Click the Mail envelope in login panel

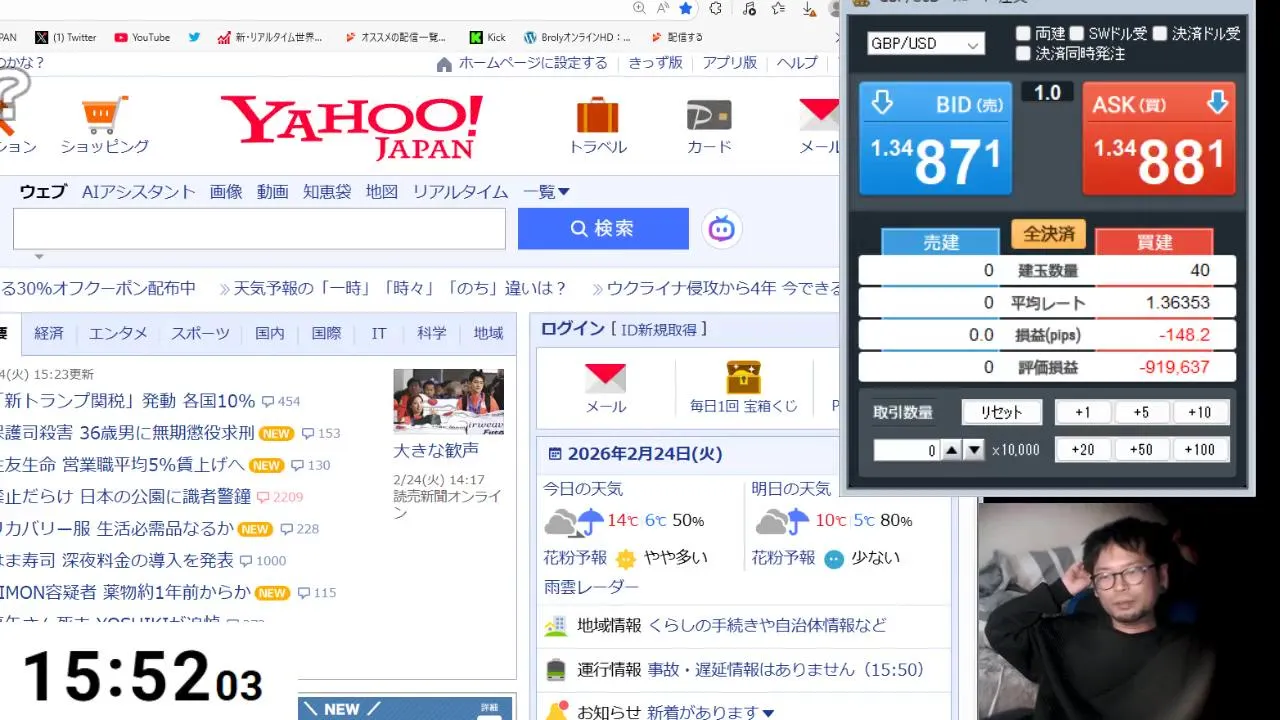(605, 379)
